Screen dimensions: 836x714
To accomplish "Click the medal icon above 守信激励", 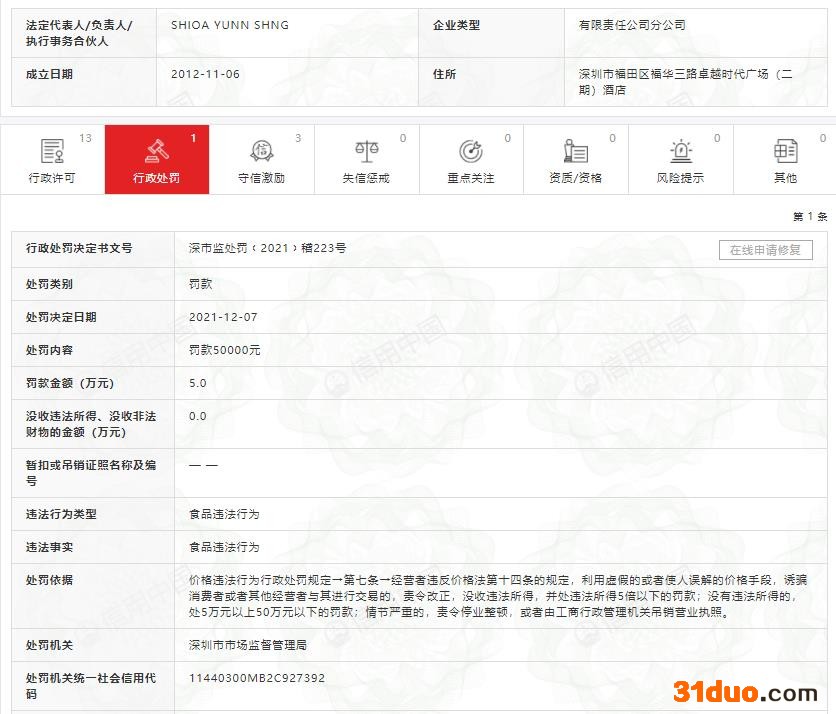I will [261, 151].
